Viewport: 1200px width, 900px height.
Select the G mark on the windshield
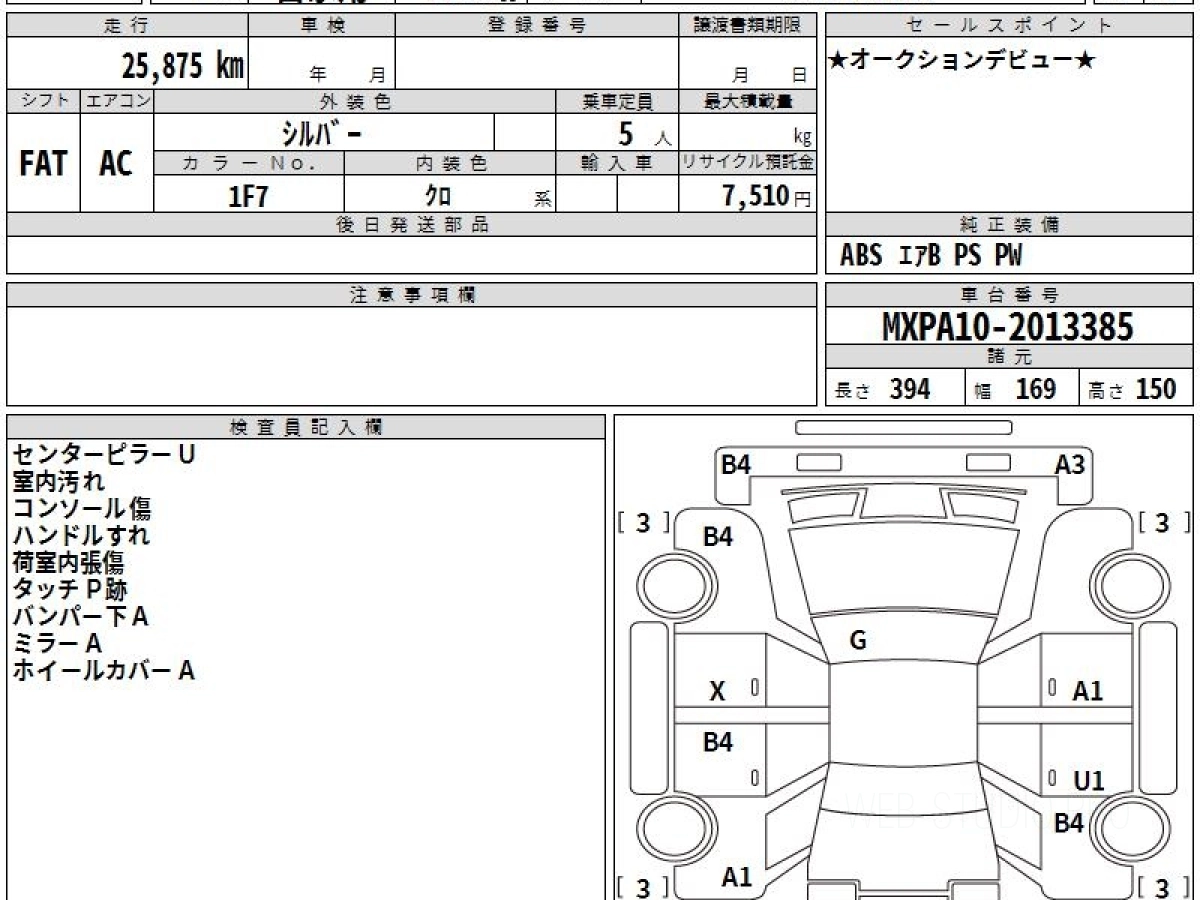pos(857,641)
